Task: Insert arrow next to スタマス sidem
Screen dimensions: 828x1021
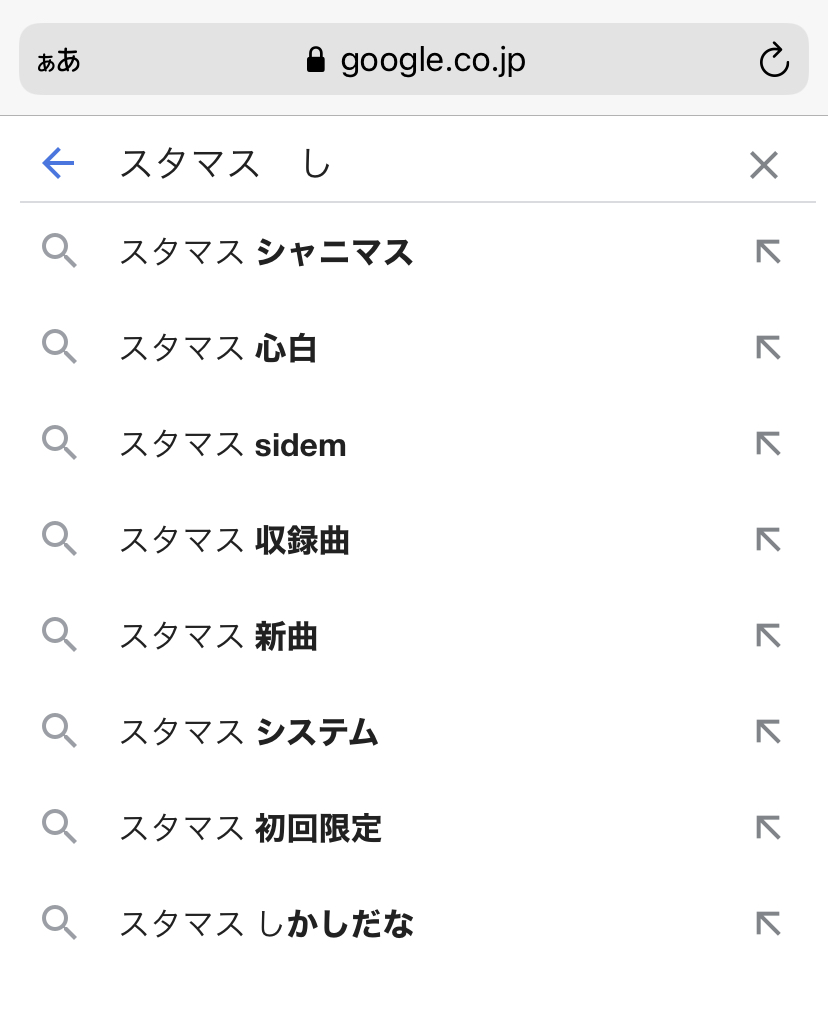Action: [x=768, y=444]
